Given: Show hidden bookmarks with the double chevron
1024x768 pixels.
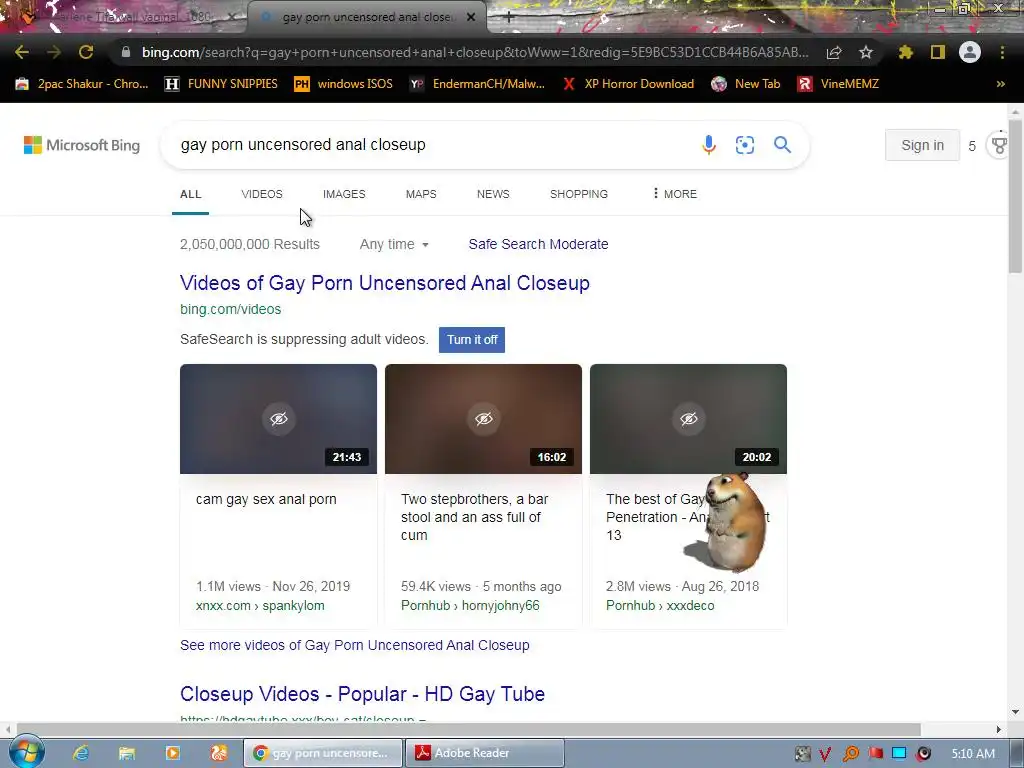Looking at the screenshot, I should (1000, 84).
